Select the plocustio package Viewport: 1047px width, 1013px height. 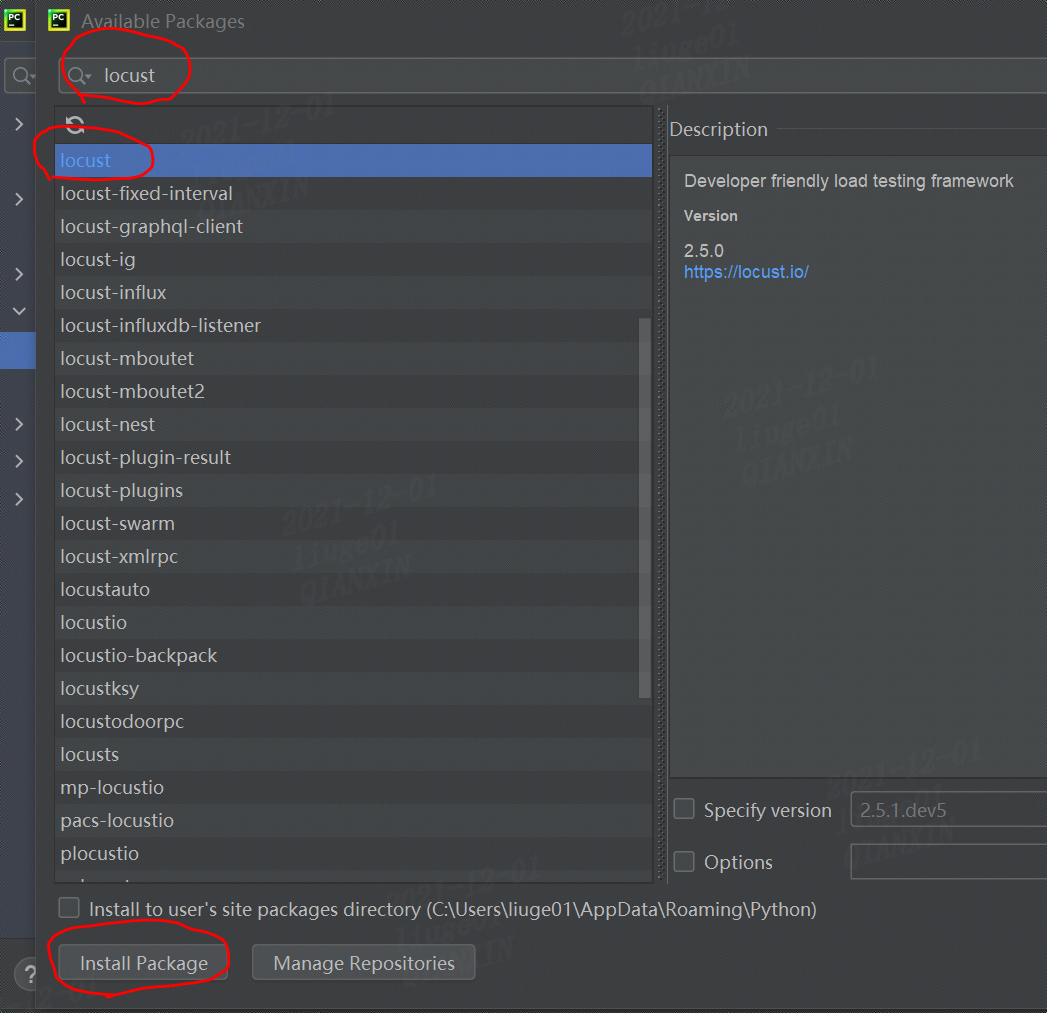click(353, 853)
